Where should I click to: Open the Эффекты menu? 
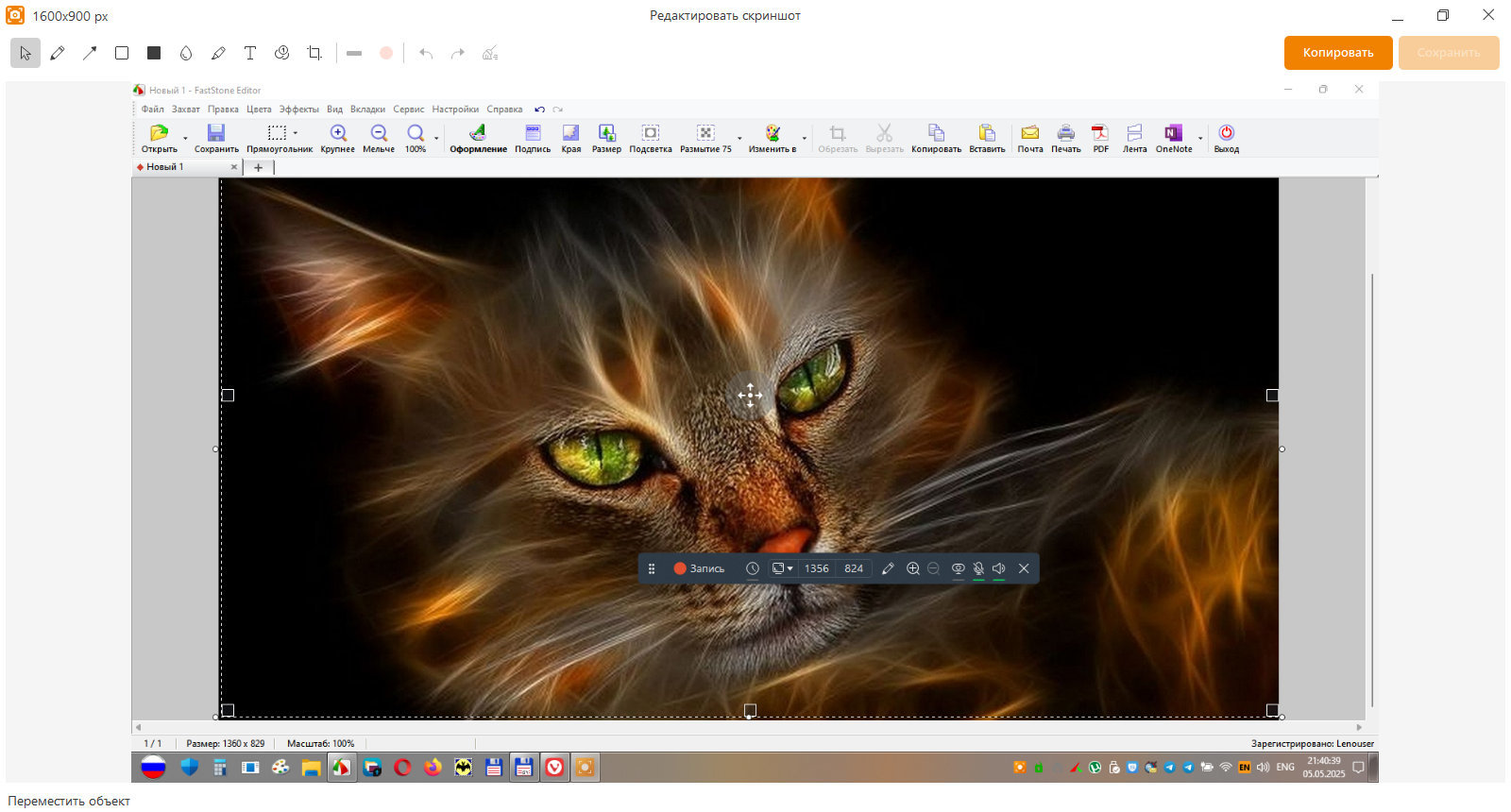(298, 110)
